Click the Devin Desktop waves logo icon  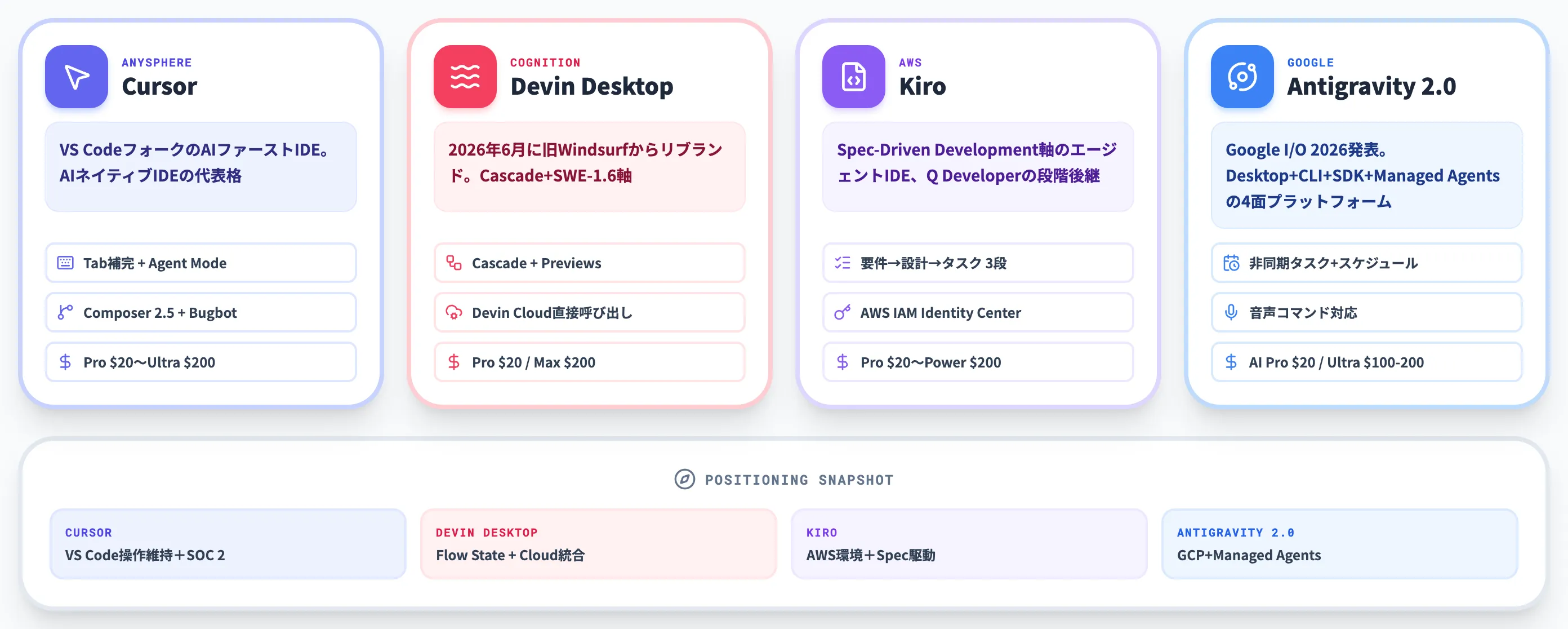pos(465,77)
